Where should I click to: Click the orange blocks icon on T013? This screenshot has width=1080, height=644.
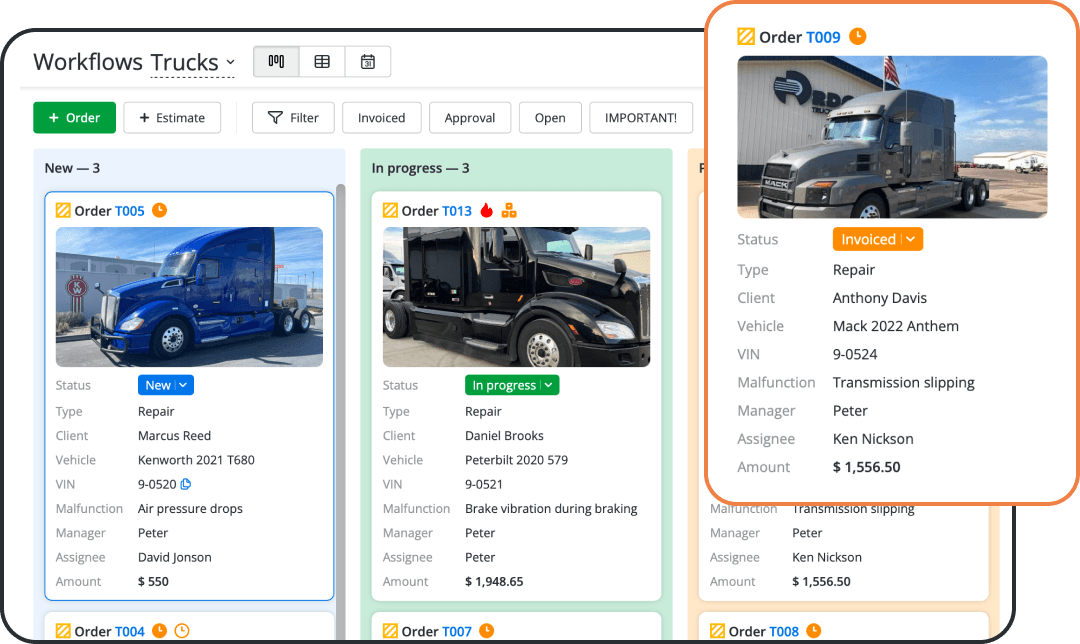509,210
